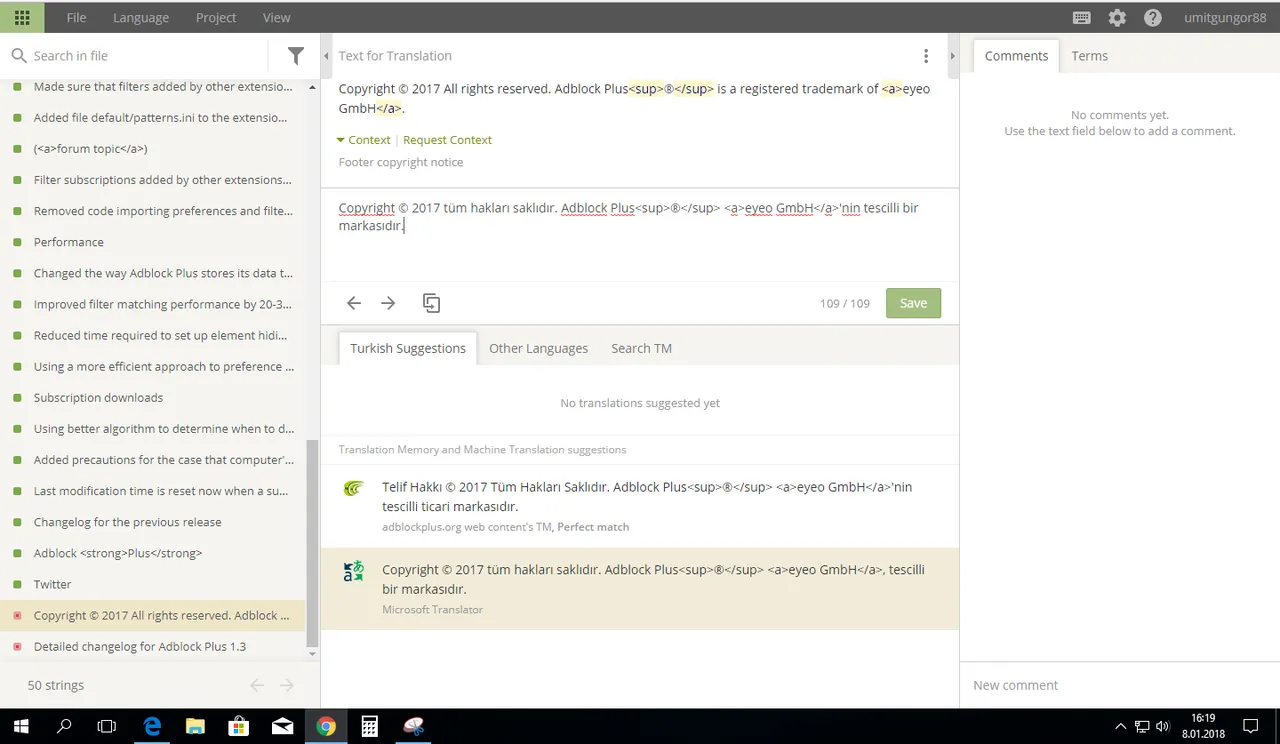Viewport: 1280px width, 744px height.
Task: Open the help question mark icon
Action: [x=1153, y=17]
